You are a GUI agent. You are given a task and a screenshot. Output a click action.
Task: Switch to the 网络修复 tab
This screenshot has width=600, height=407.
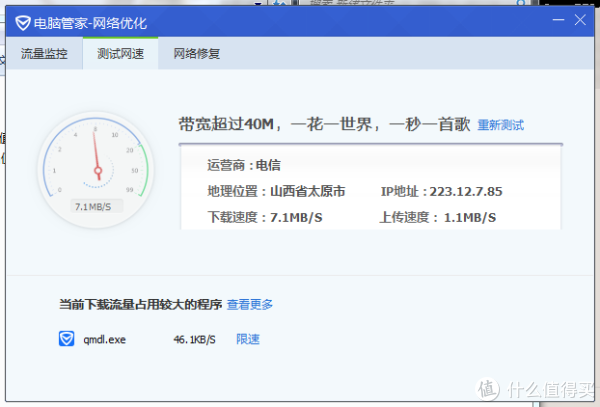coord(197,54)
